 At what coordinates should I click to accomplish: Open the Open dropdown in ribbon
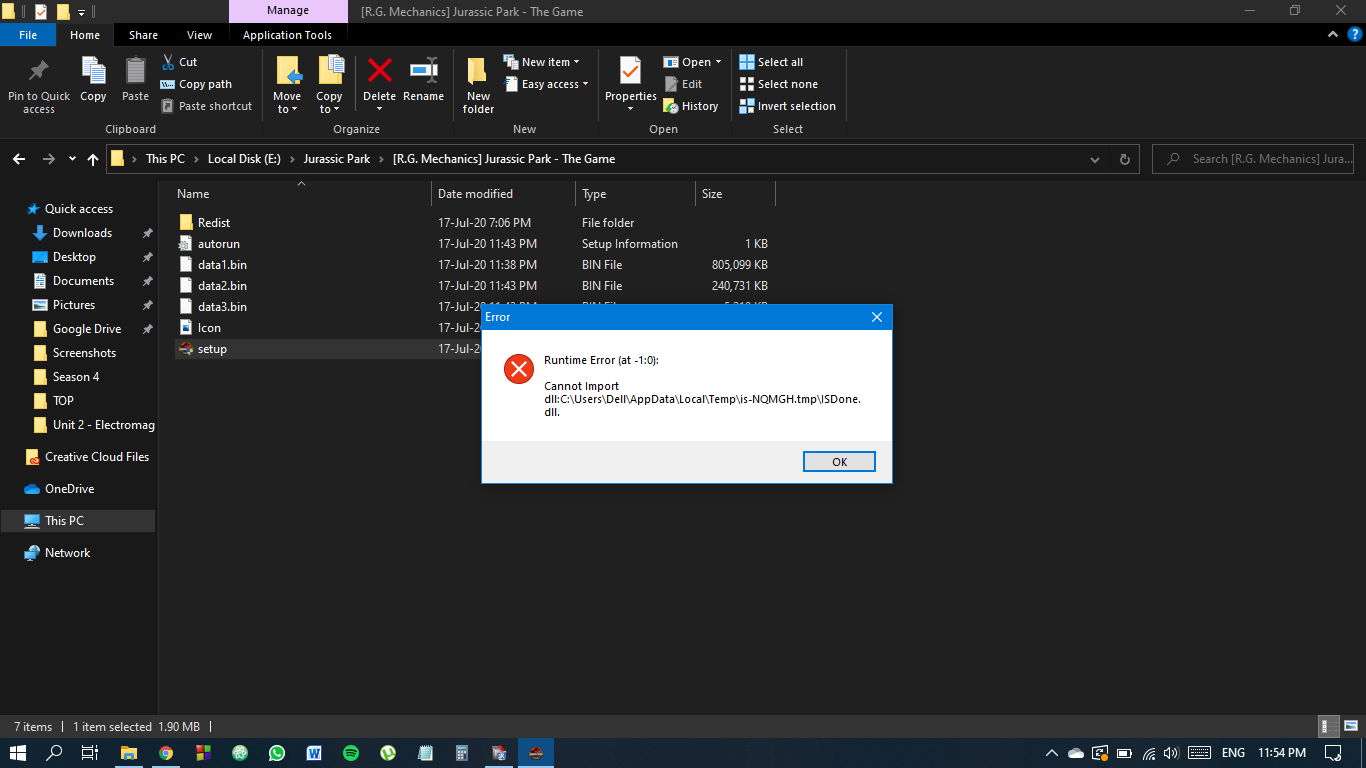click(x=692, y=62)
